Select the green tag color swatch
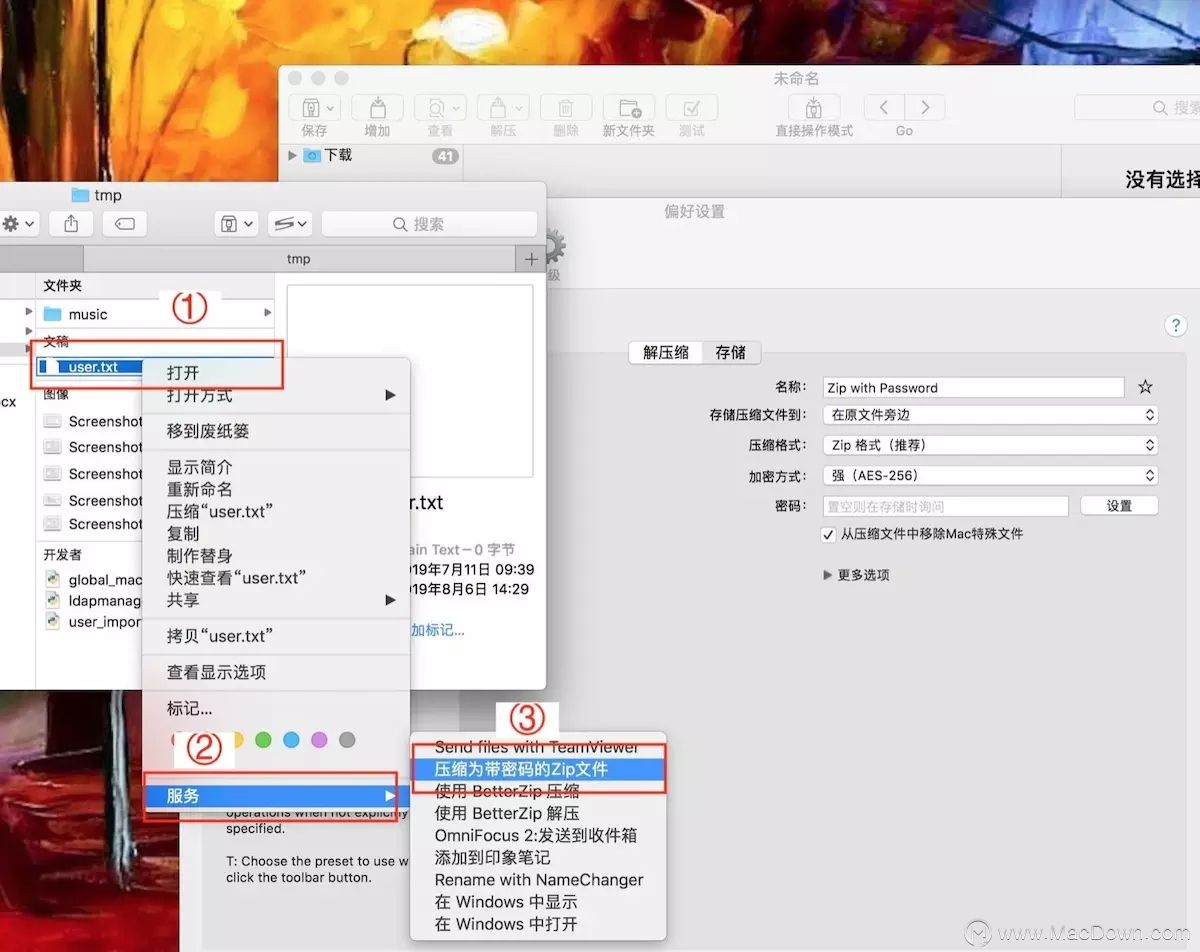 (263, 740)
